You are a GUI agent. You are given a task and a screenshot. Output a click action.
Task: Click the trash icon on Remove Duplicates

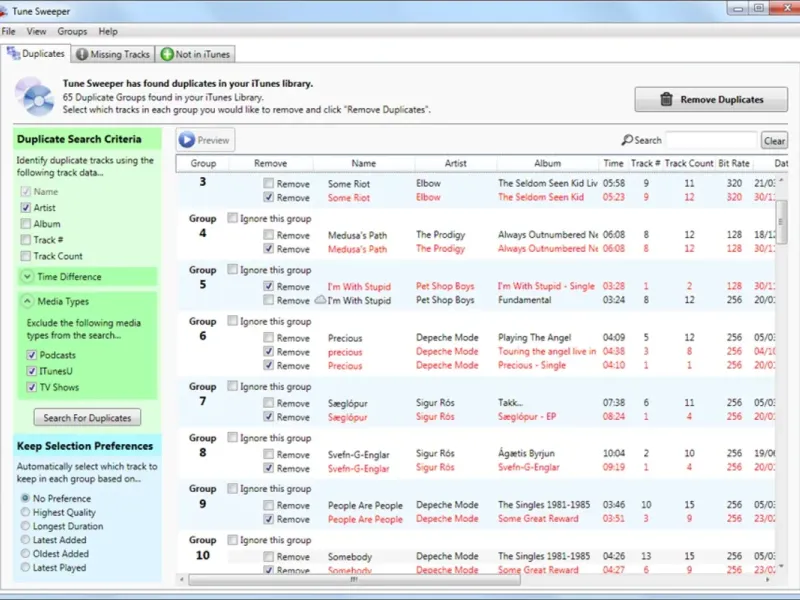click(667, 99)
